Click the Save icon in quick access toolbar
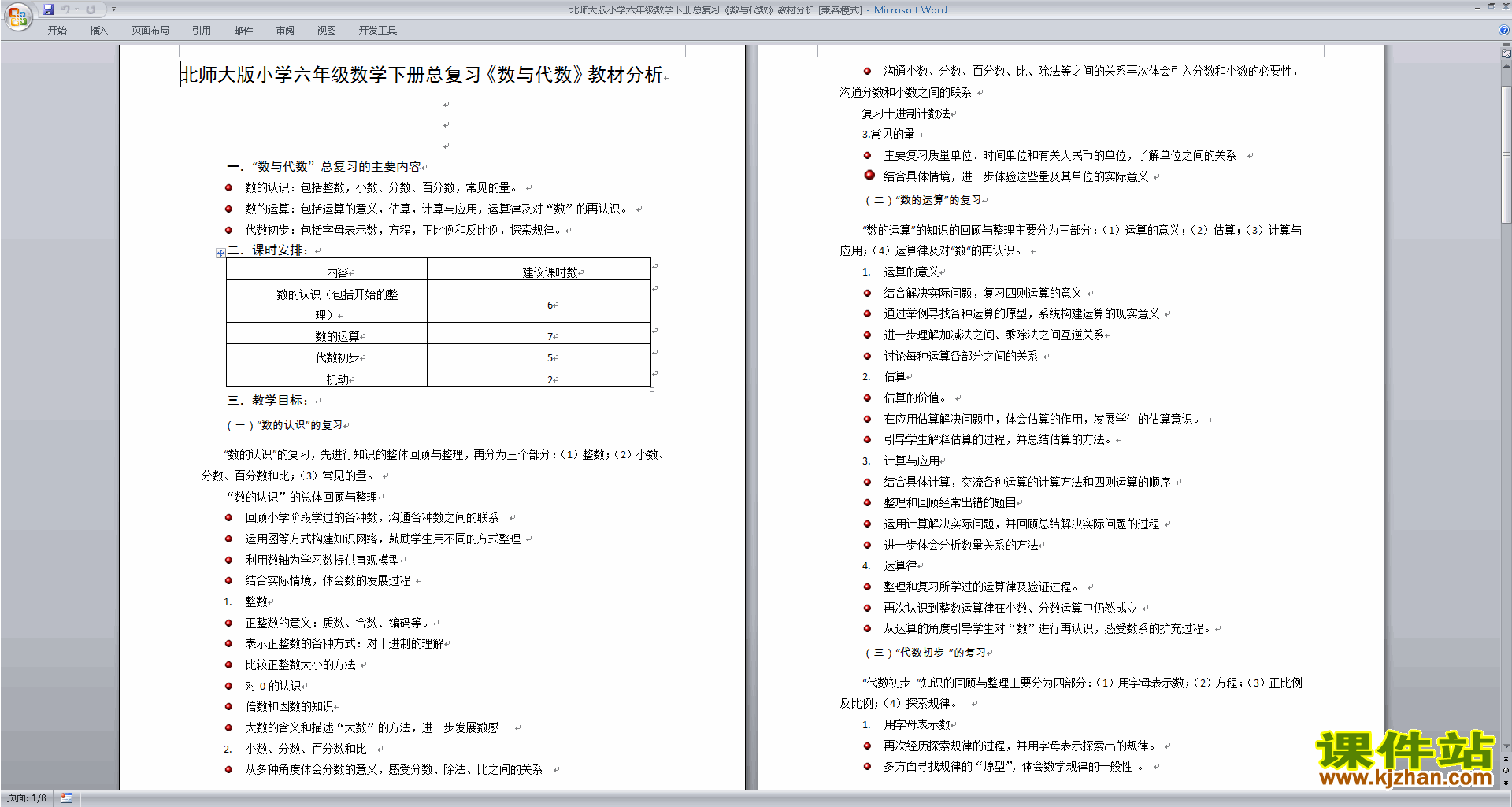Image resolution: width=1512 pixels, height=807 pixels. (48, 9)
